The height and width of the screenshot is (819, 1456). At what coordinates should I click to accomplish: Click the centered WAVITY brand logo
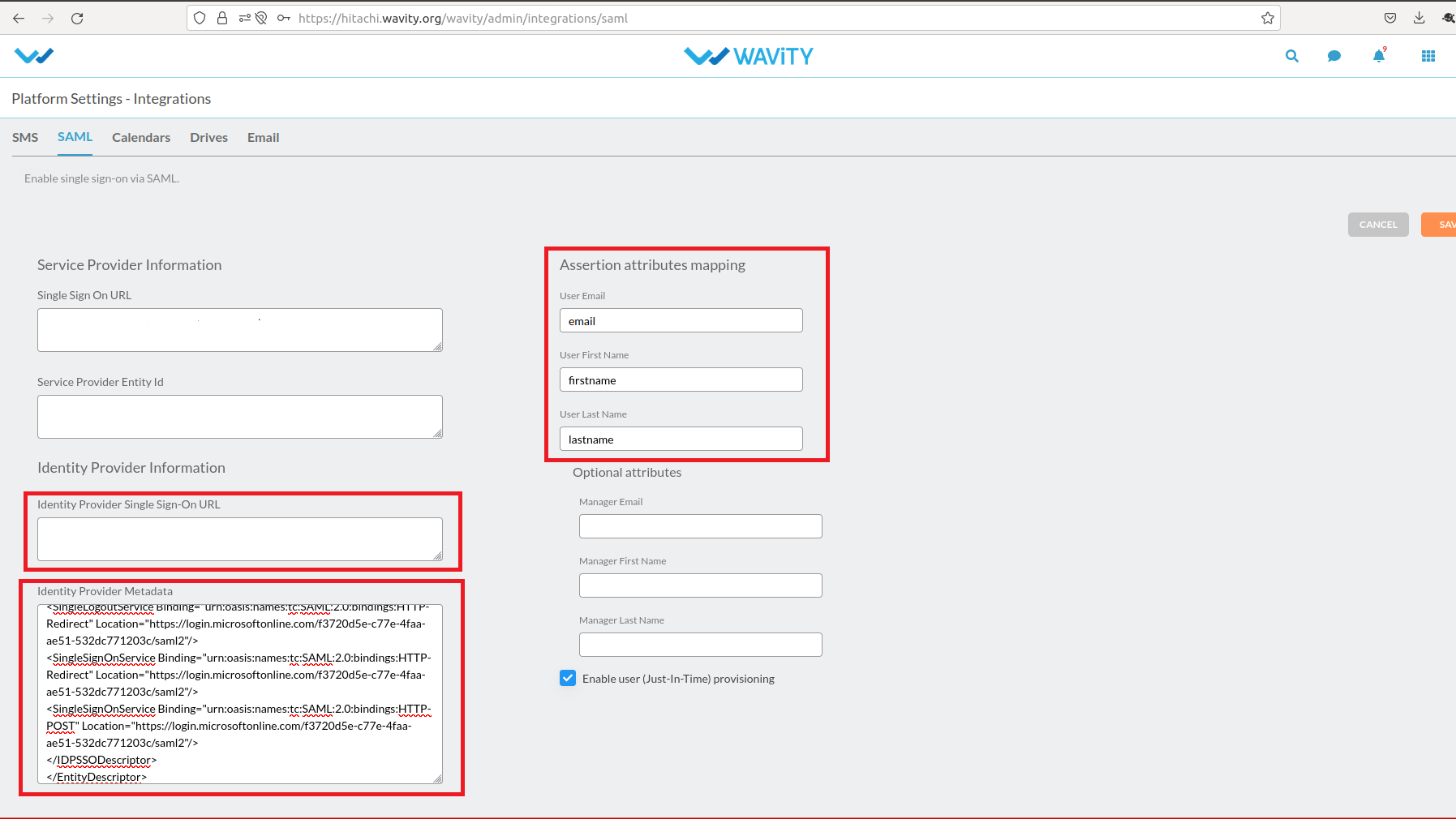click(748, 56)
